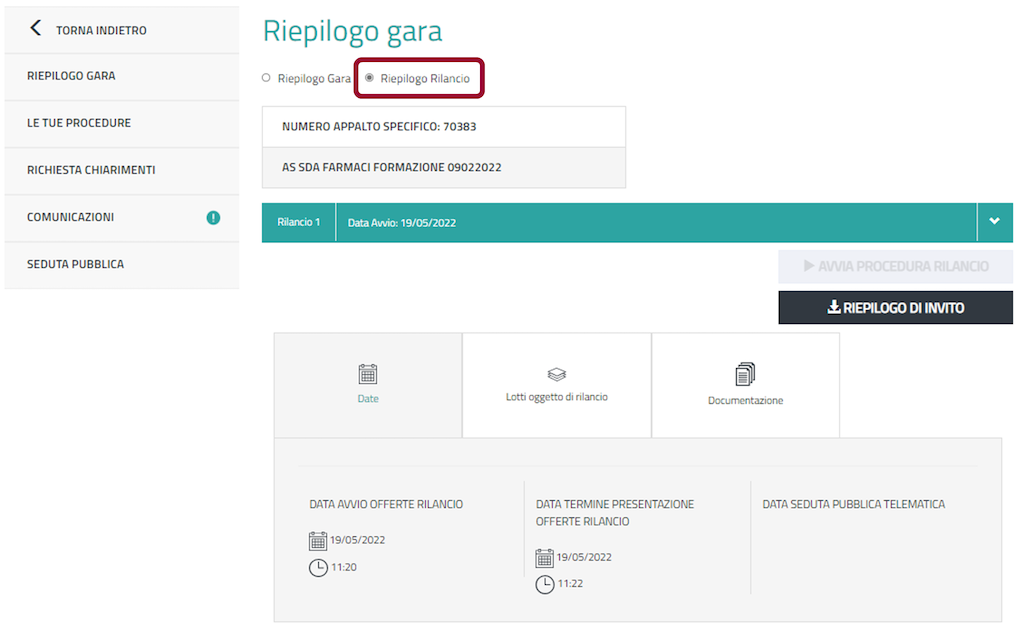Select the Riepilogo Rilancio radio button
Viewport: 1024px width, 635px height.
click(x=370, y=78)
